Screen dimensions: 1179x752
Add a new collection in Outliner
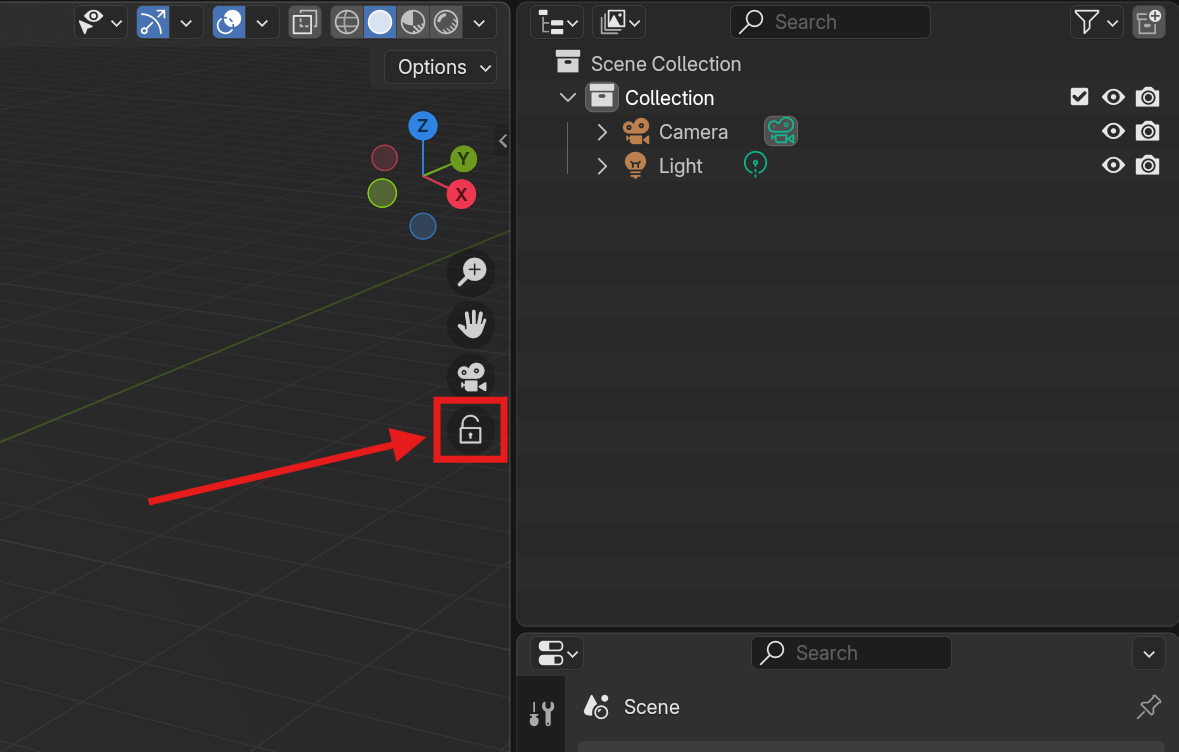point(1149,23)
